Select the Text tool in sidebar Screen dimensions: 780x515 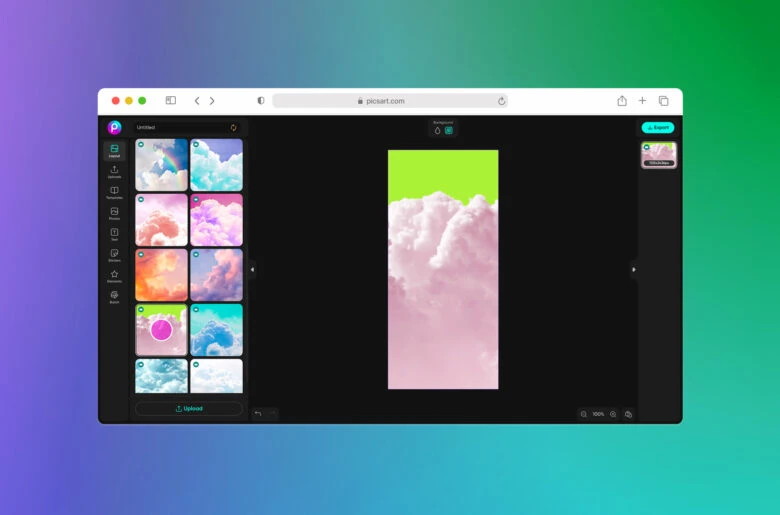(x=114, y=234)
